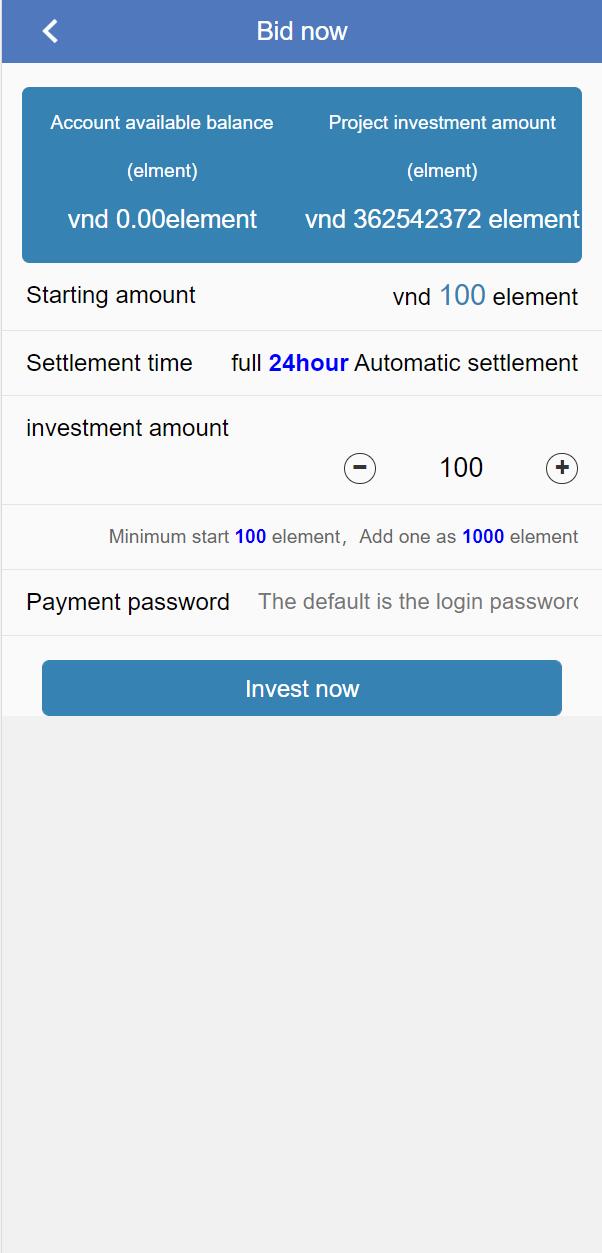602x1253 pixels.
Task: Click the blue 100 minimum start value
Action: tap(250, 537)
